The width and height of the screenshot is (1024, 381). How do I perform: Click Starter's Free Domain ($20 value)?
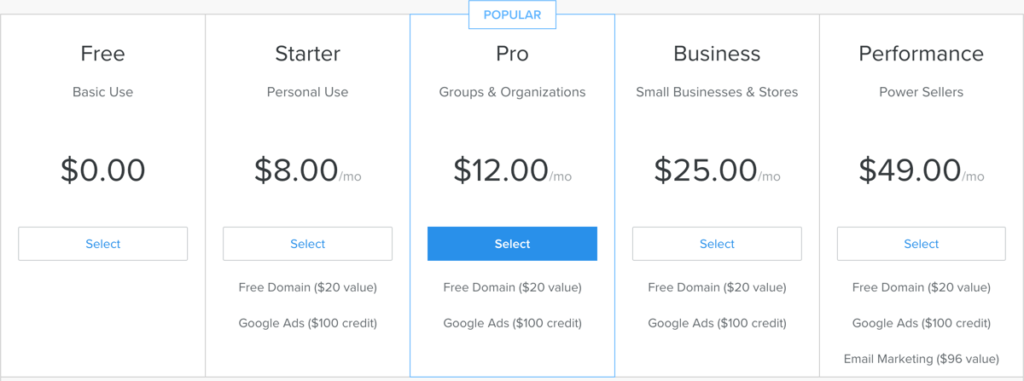pyautogui.click(x=308, y=288)
